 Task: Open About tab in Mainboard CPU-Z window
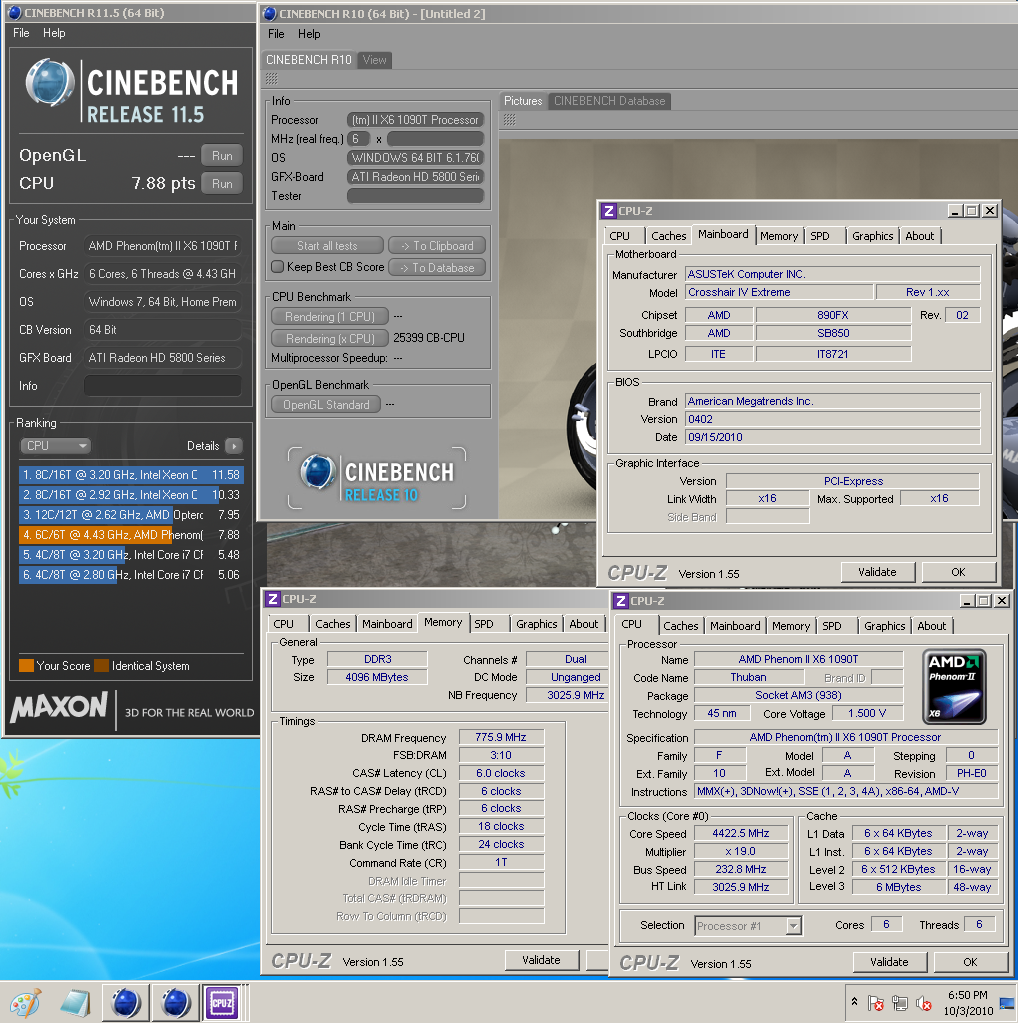[919, 236]
